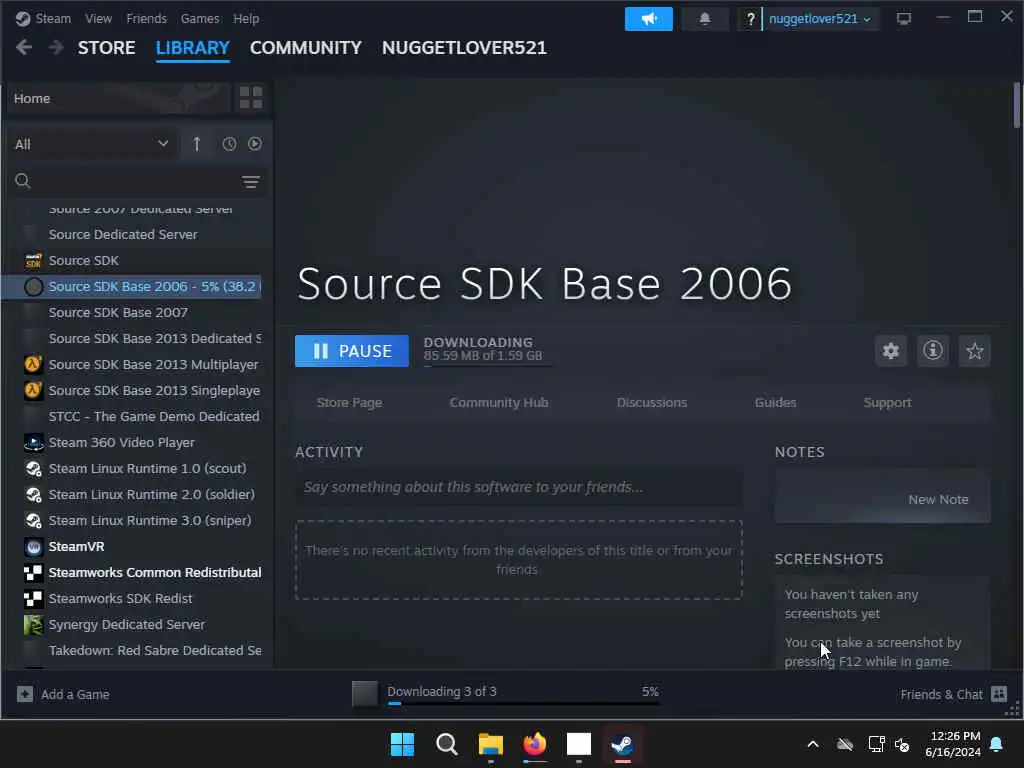The width and height of the screenshot is (1024, 768).
Task: Select Source SDK Base 2007 in library
Action: pos(118,312)
